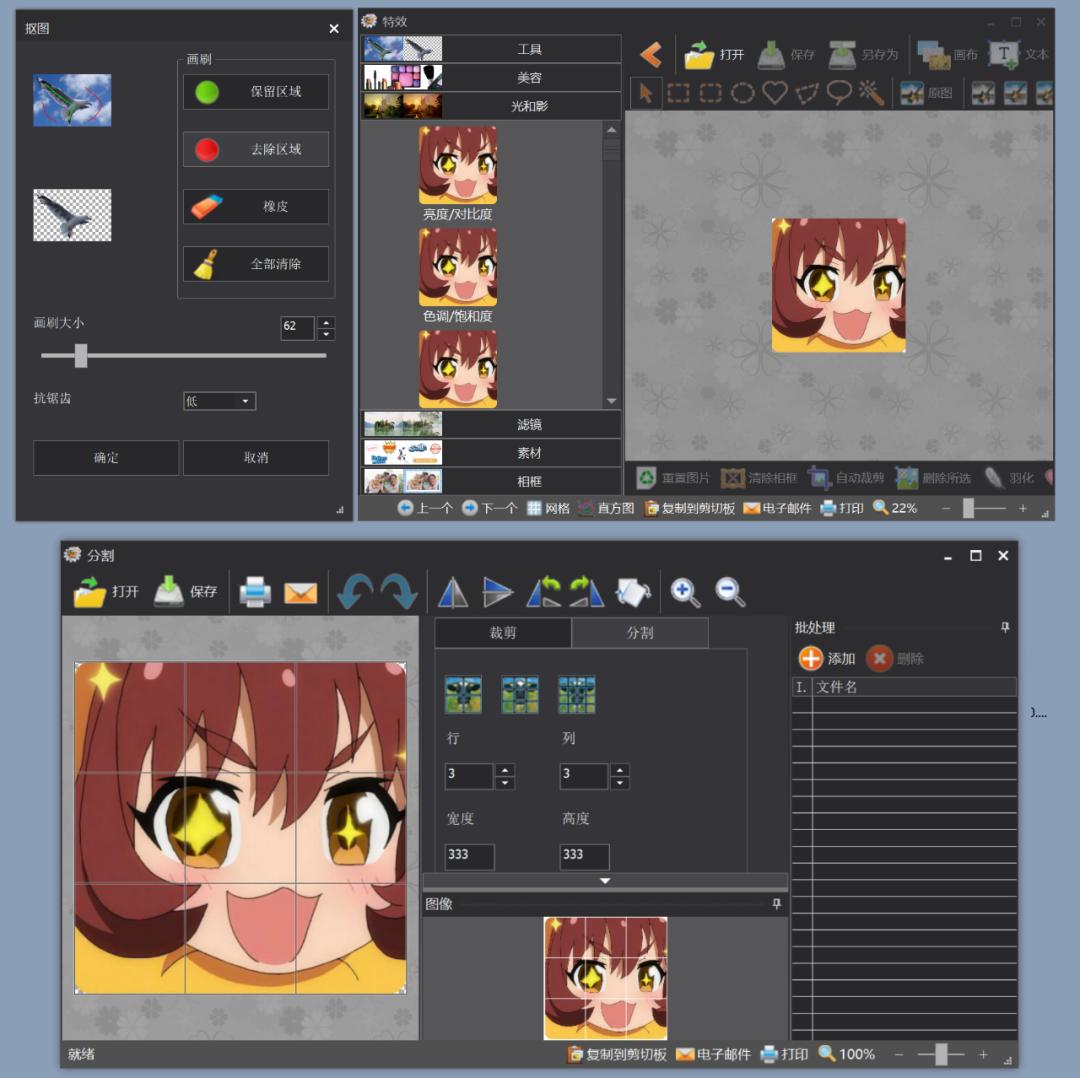Click the Zoom In magnifier in the split toolbar
Viewport: 1080px width, 1078px height.
[685, 592]
